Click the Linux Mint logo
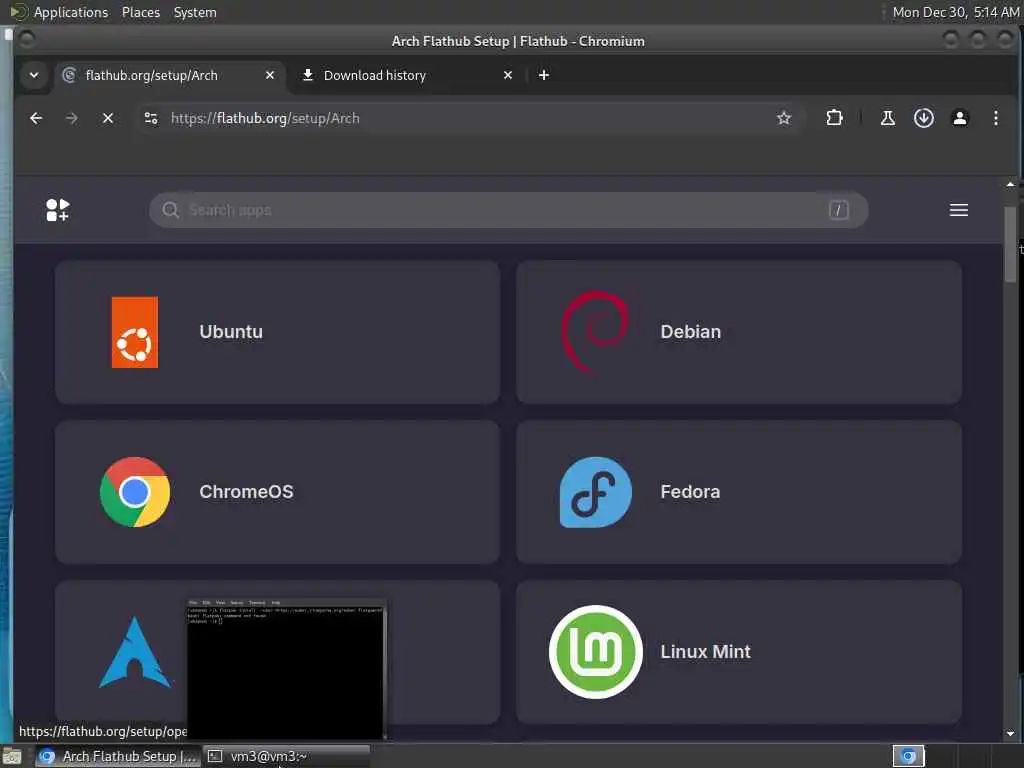The image size is (1024, 768). point(596,652)
